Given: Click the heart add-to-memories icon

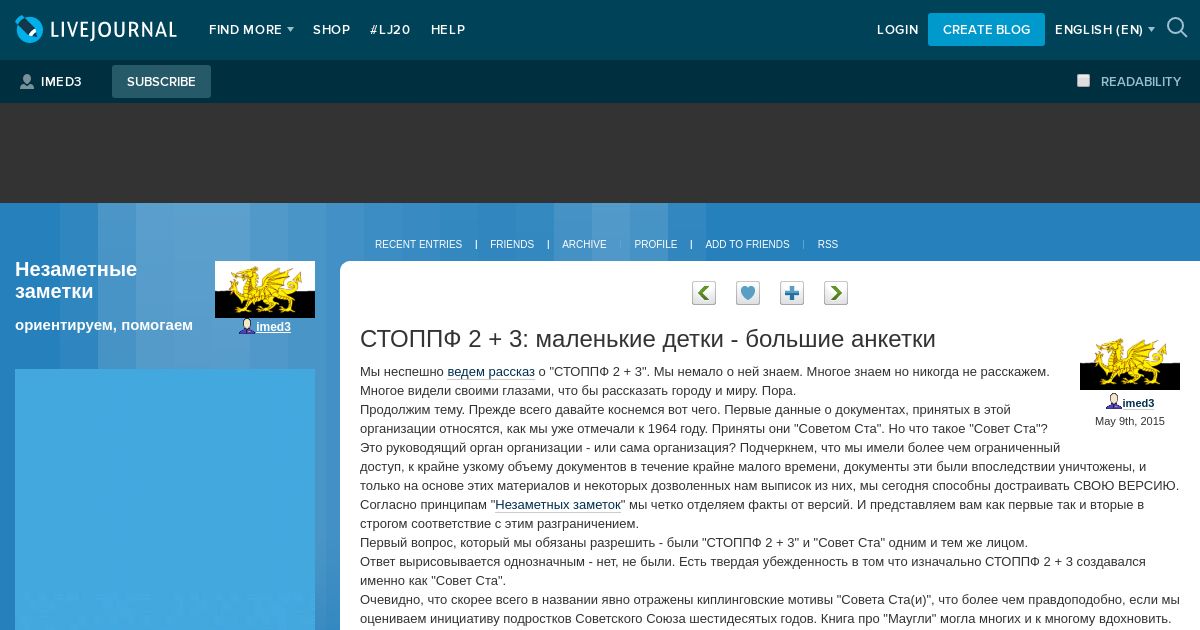Looking at the screenshot, I should coord(748,293).
